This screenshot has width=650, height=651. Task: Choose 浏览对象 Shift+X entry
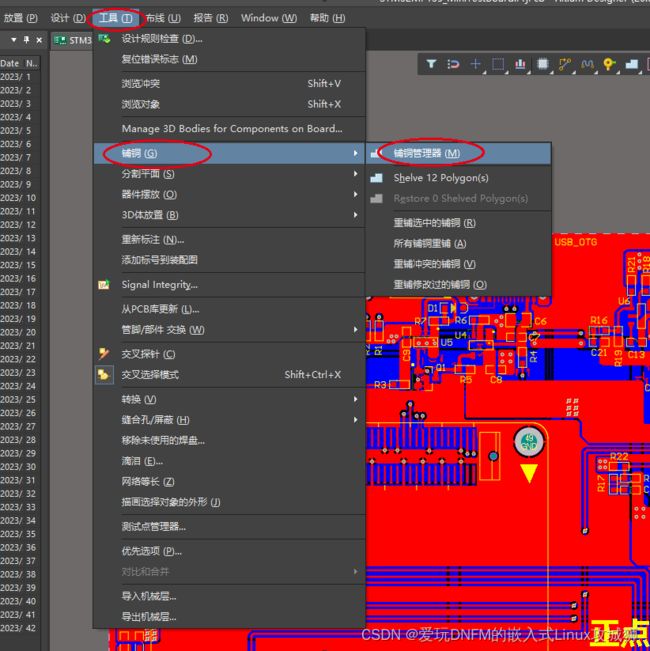point(230,104)
